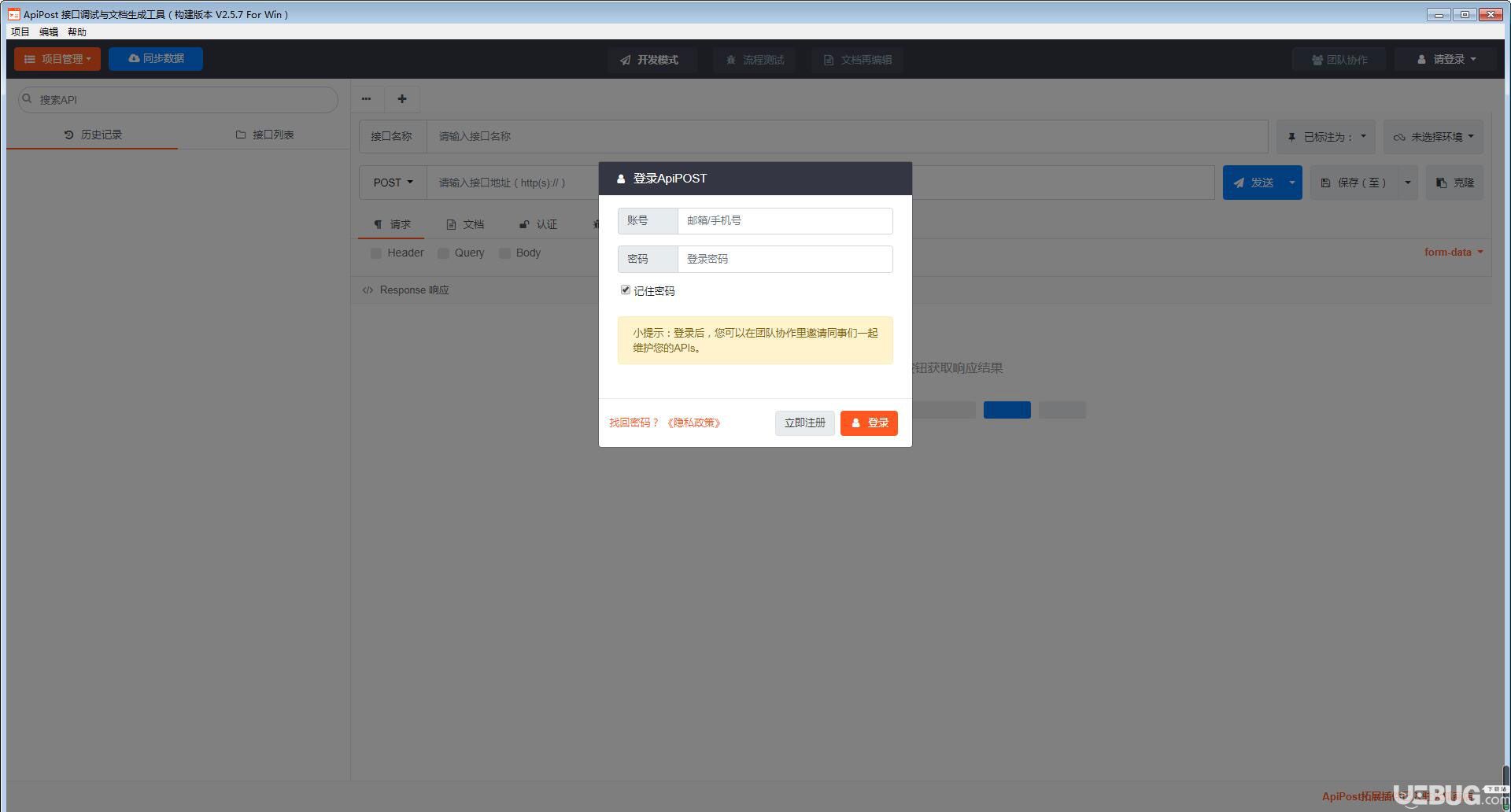Click the 团队协作 button
Viewport: 1511px width, 812px height.
tap(1339, 60)
